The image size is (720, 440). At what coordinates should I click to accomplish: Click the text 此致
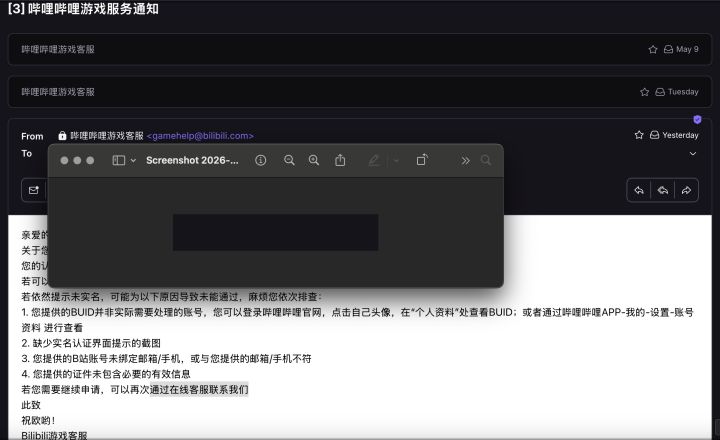click(x=31, y=405)
